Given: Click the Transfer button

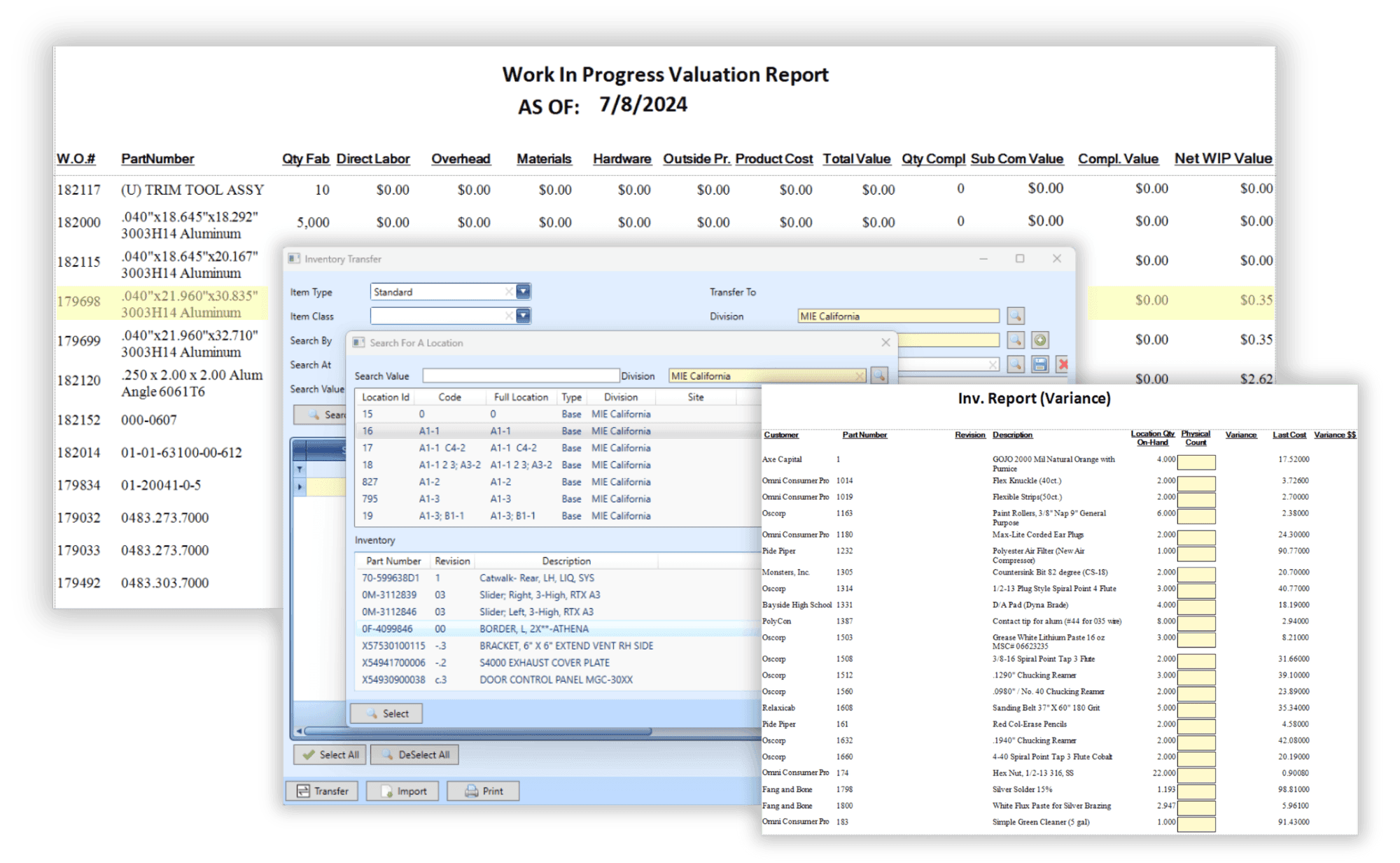Looking at the screenshot, I should (323, 791).
